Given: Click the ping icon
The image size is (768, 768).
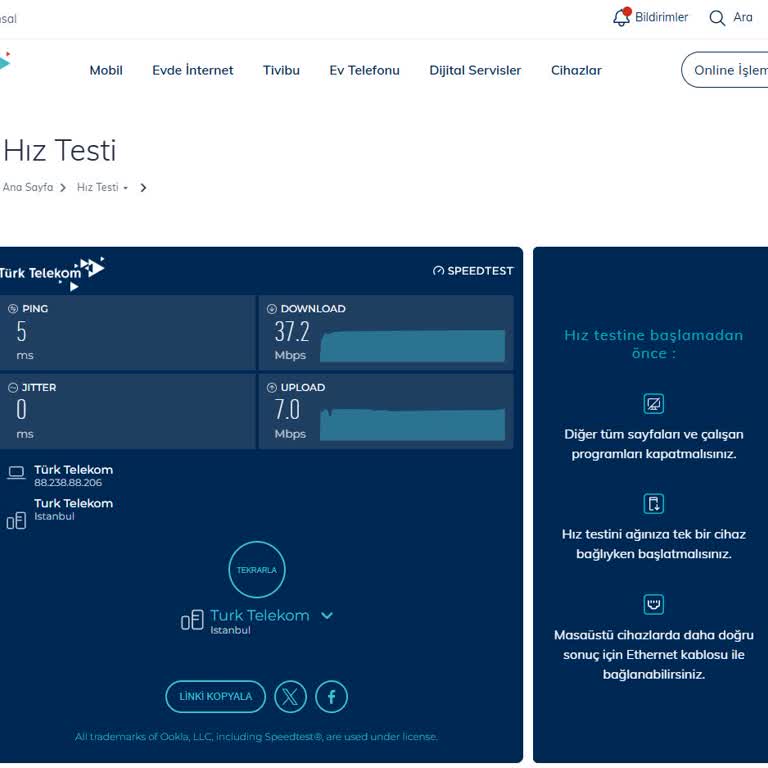Looking at the screenshot, I should [x=13, y=309].
